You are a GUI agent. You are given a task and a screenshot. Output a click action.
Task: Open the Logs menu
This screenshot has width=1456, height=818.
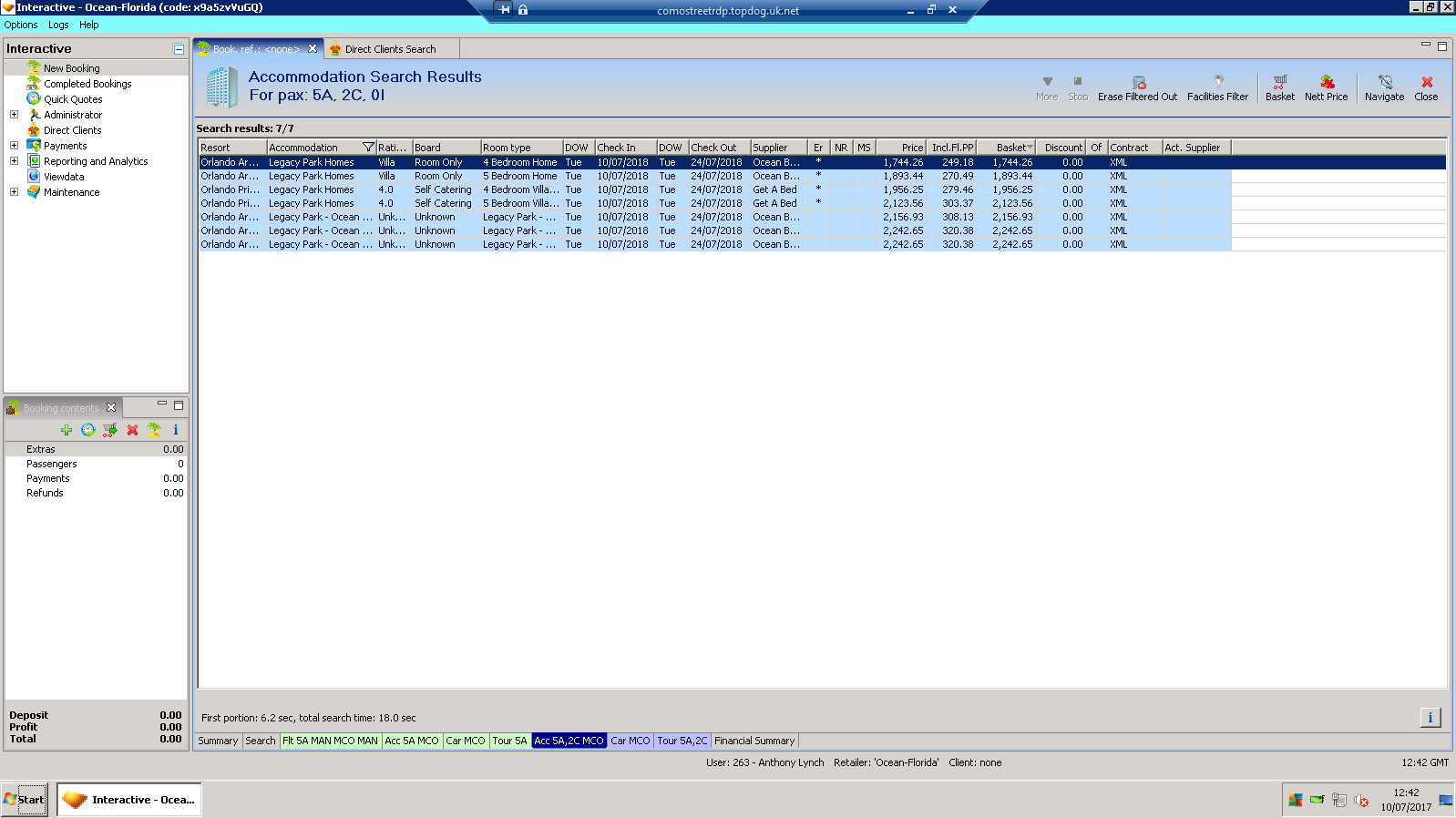tap(58, 25)
